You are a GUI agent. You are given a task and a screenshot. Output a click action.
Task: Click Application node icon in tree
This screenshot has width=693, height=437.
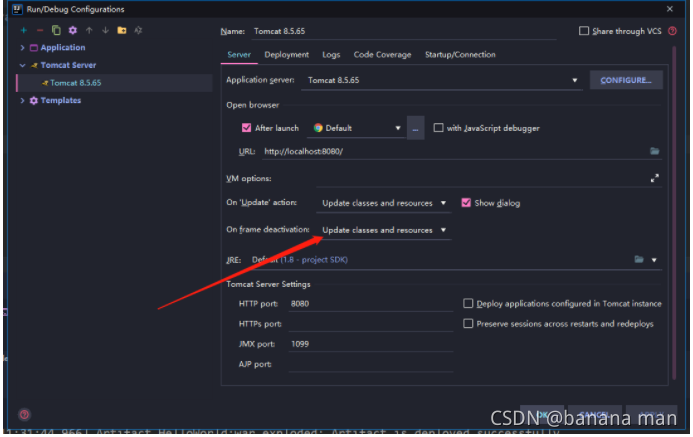(x=34, y=48)
